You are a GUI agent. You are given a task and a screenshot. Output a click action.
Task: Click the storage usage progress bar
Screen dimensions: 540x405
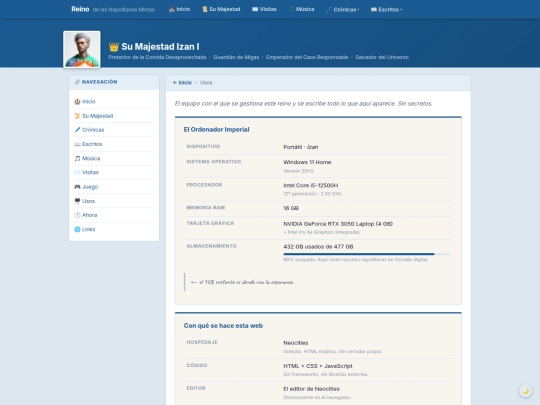[x=366, y=254]
